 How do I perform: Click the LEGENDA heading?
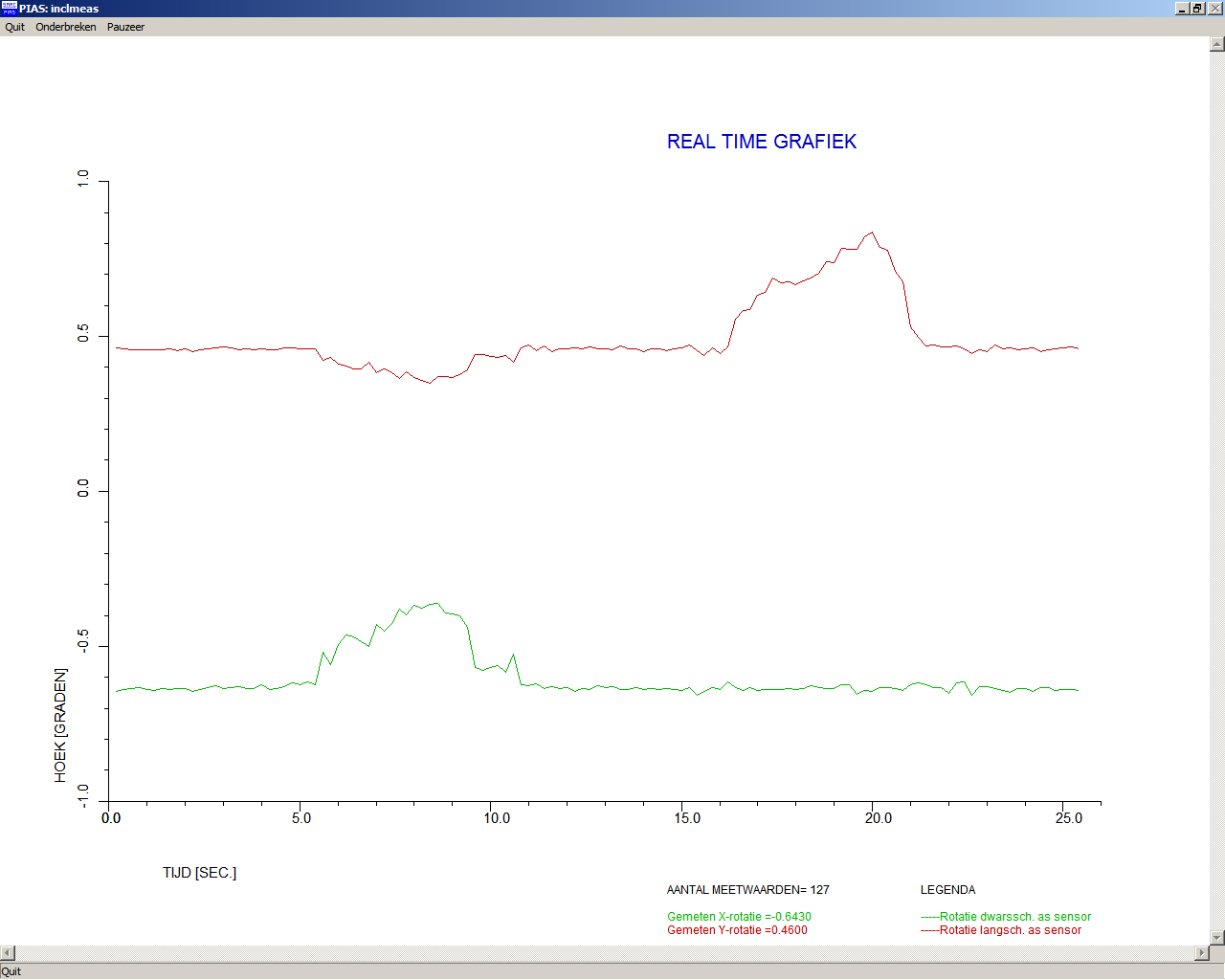pos(947,890)
